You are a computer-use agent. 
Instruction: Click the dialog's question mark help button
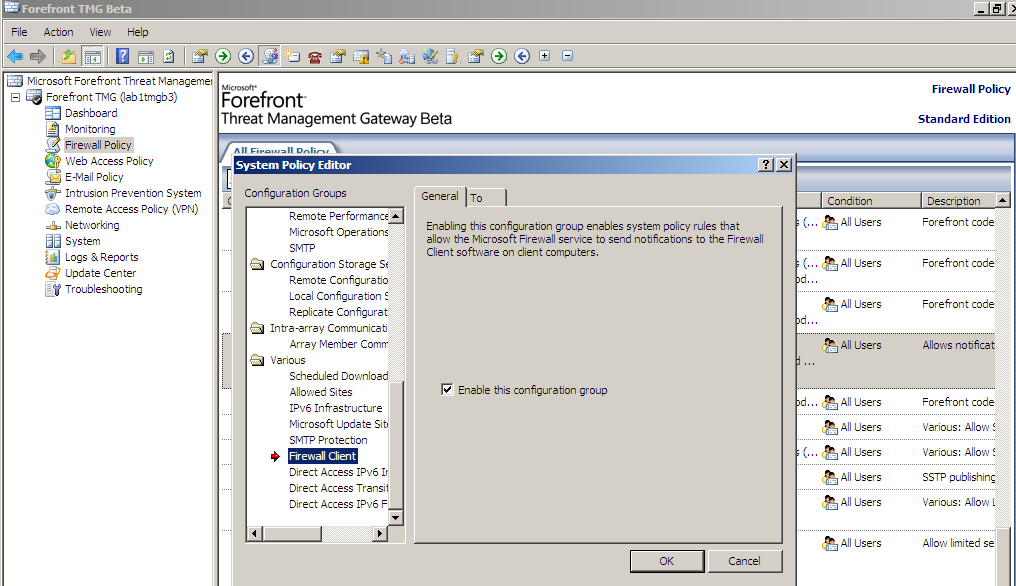(766, 165)
